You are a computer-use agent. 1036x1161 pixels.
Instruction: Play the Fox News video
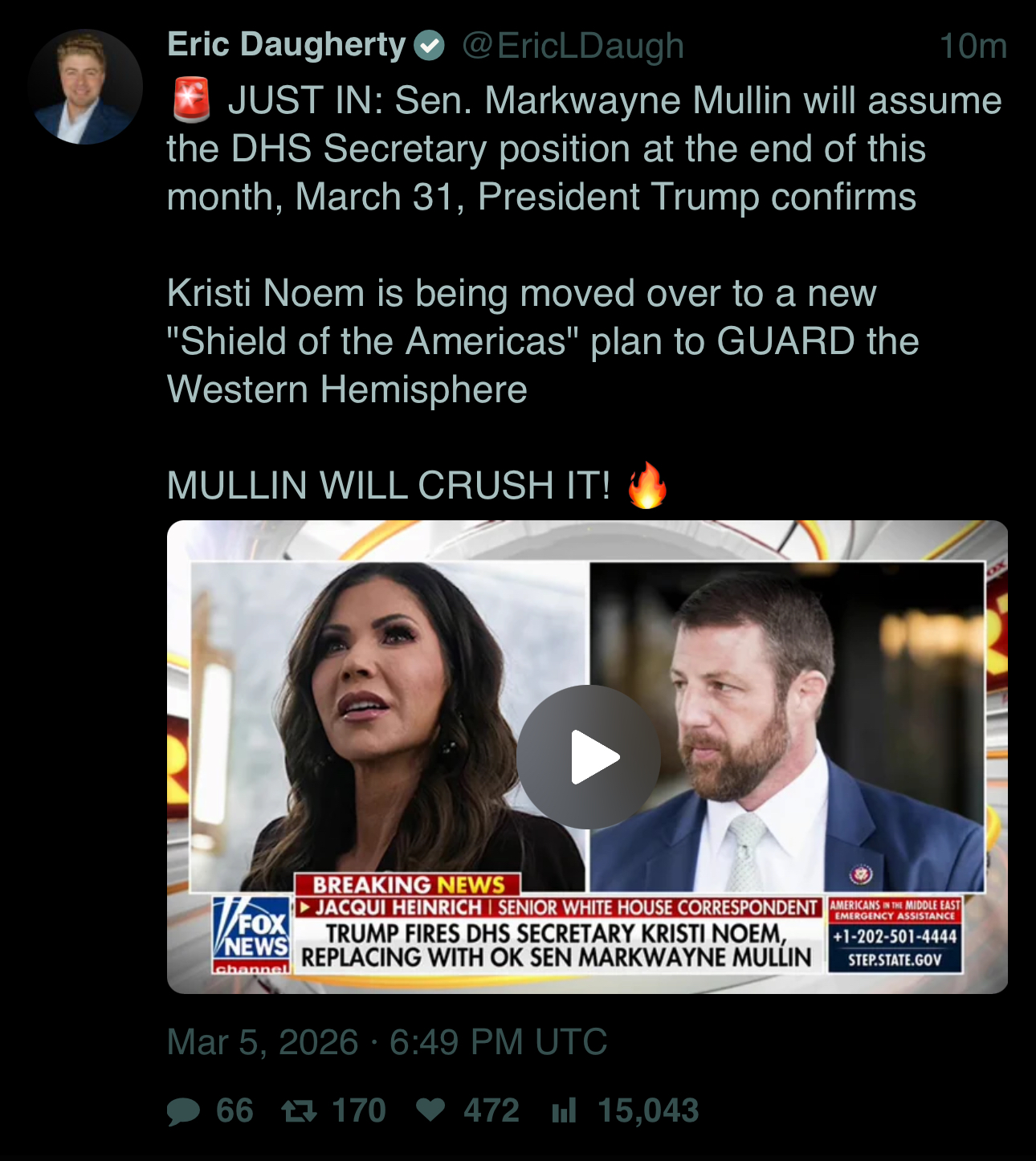589,757
